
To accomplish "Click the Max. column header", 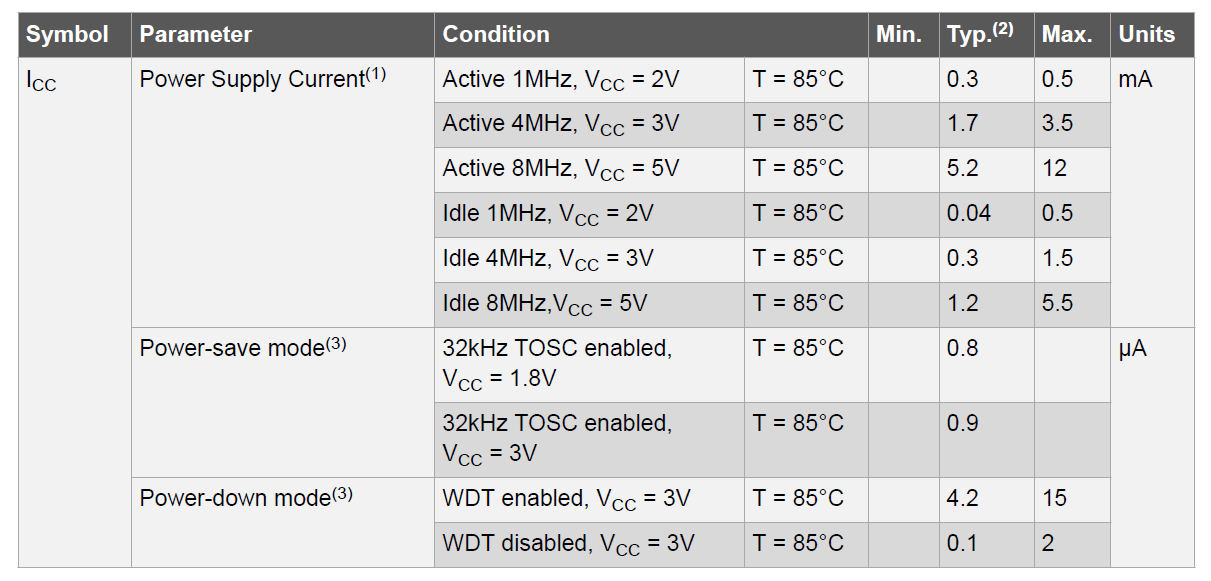I will coord(1067,35).
